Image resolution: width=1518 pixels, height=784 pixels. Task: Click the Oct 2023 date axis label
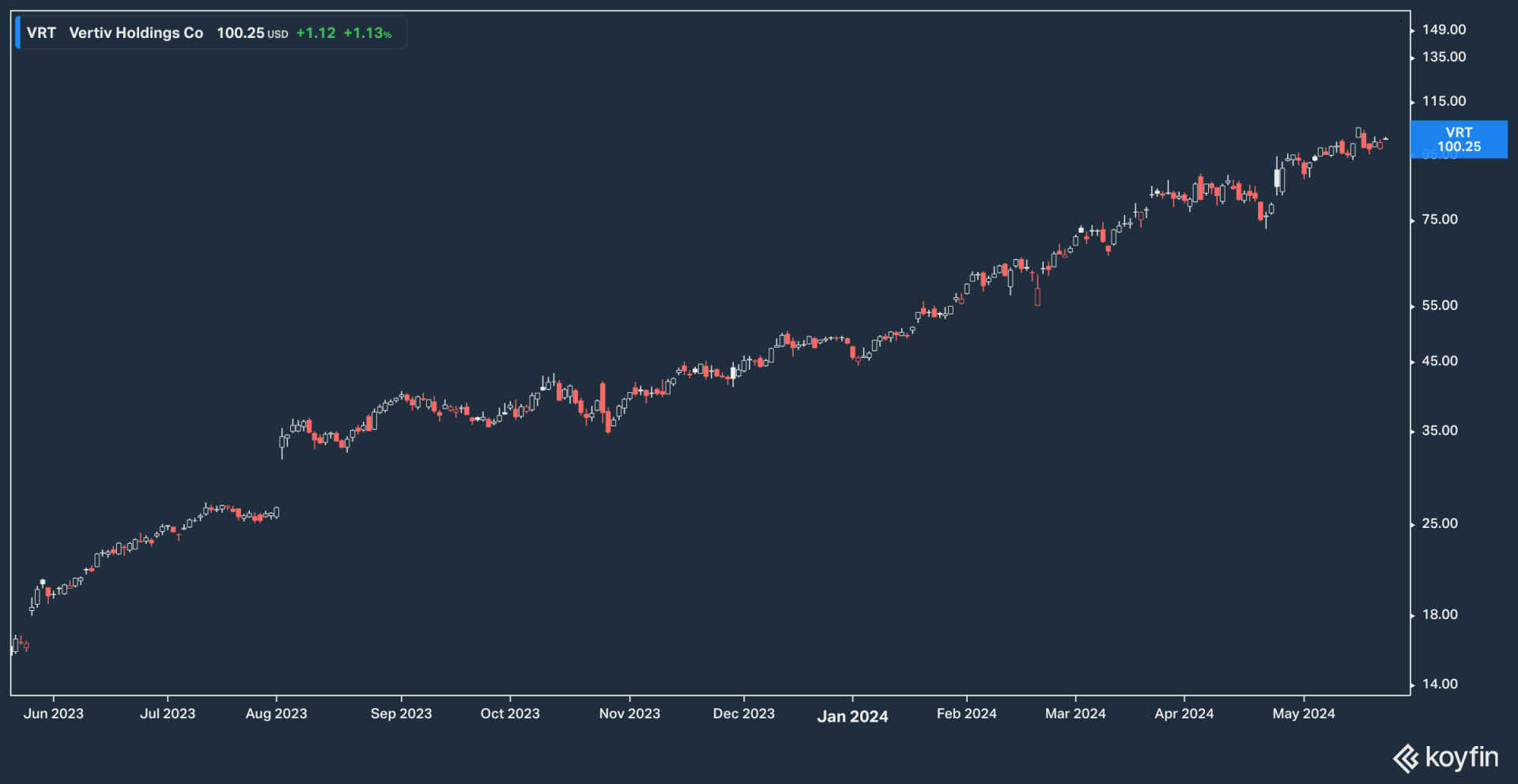click(510, 714)
